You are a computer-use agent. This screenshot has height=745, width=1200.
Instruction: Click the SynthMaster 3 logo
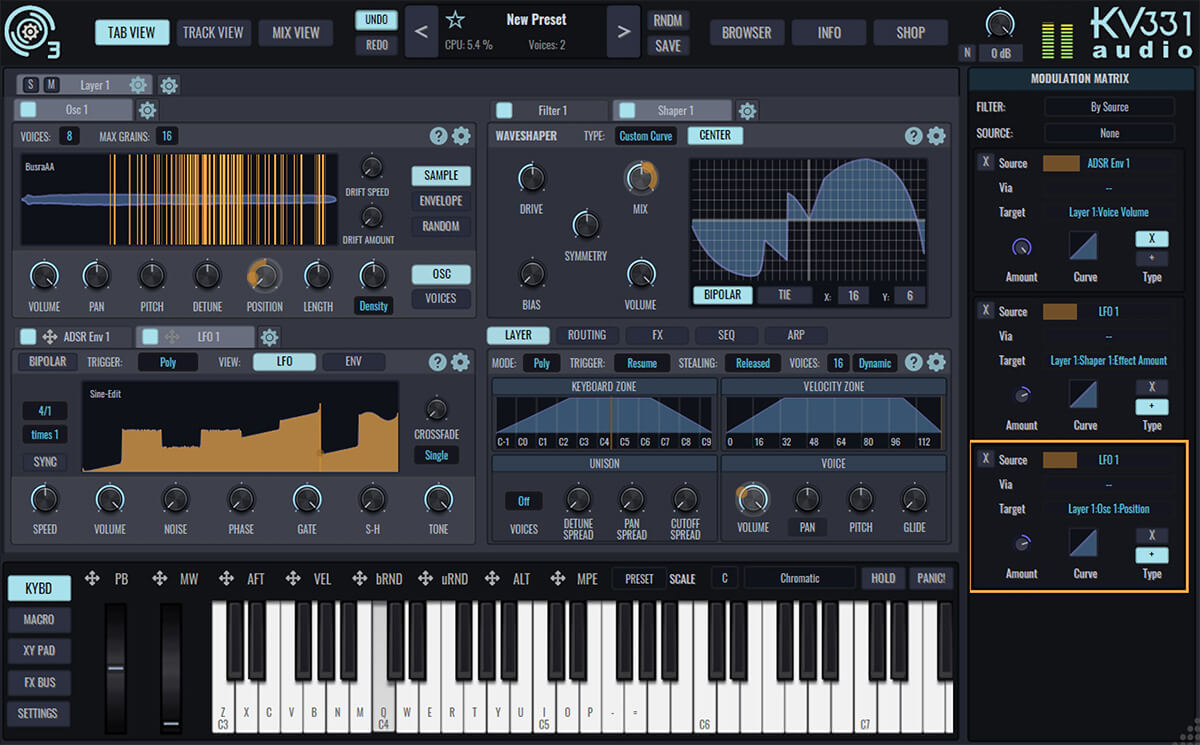[30, 32]
